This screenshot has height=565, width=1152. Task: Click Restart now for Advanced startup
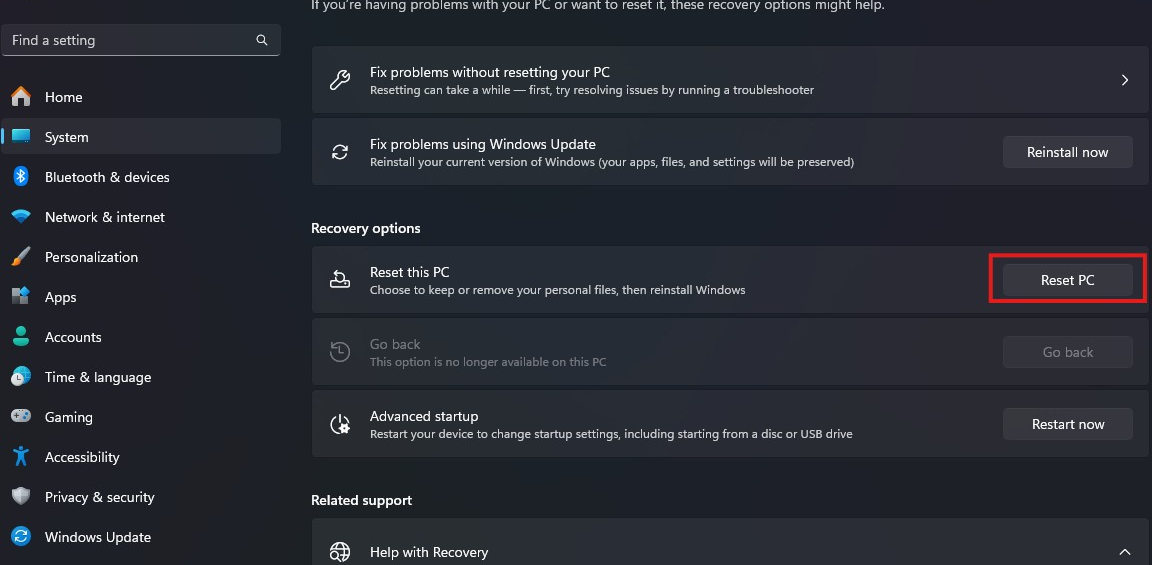(1067, 424)
